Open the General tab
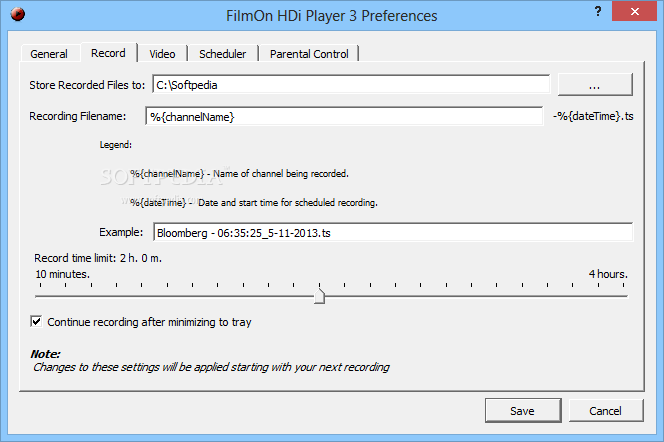 [x=49, y=54]
